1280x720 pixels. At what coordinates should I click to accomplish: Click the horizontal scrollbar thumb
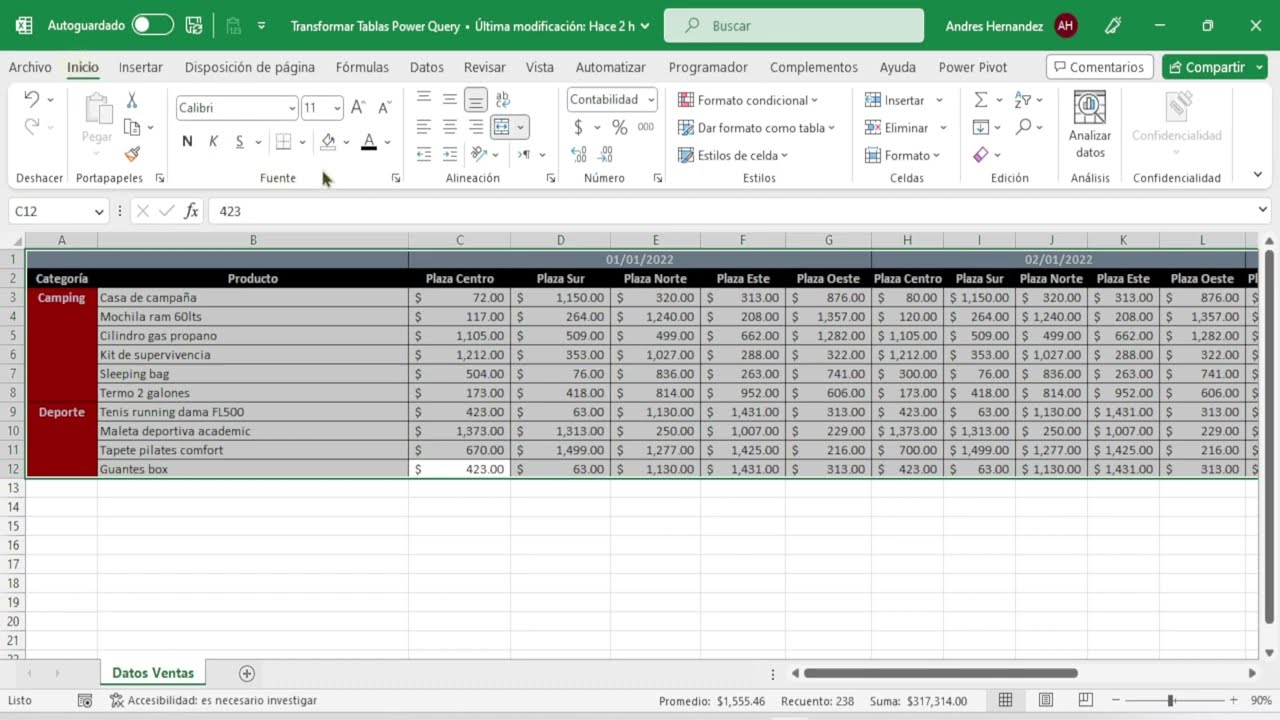(940, 674)
